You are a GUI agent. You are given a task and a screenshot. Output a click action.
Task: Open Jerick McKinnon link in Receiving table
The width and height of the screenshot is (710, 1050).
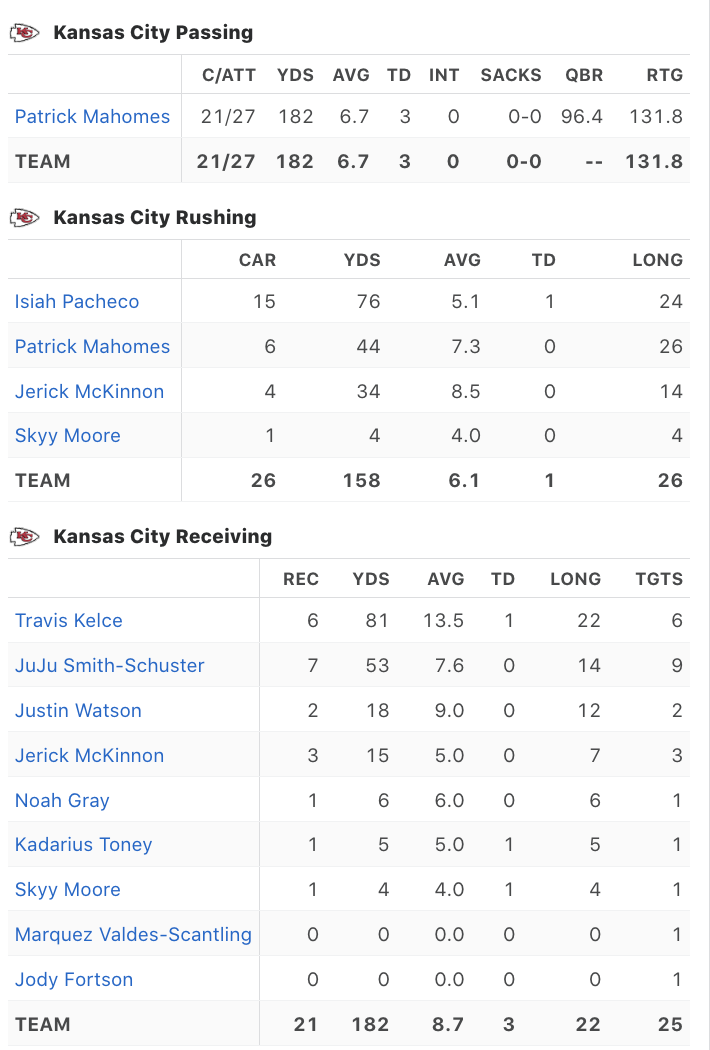(x=89, y=756)
